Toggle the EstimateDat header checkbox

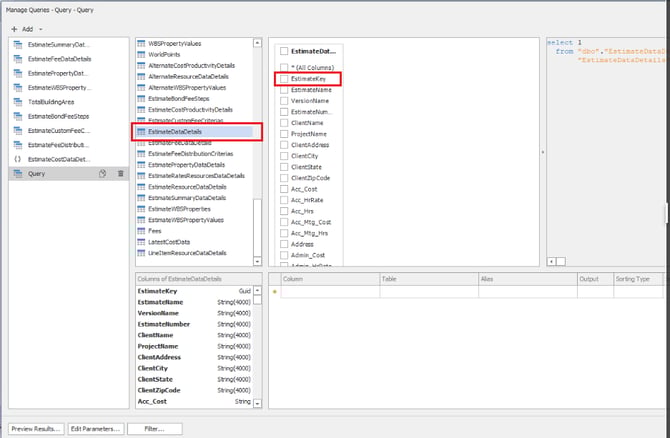(x=285, y=50)
